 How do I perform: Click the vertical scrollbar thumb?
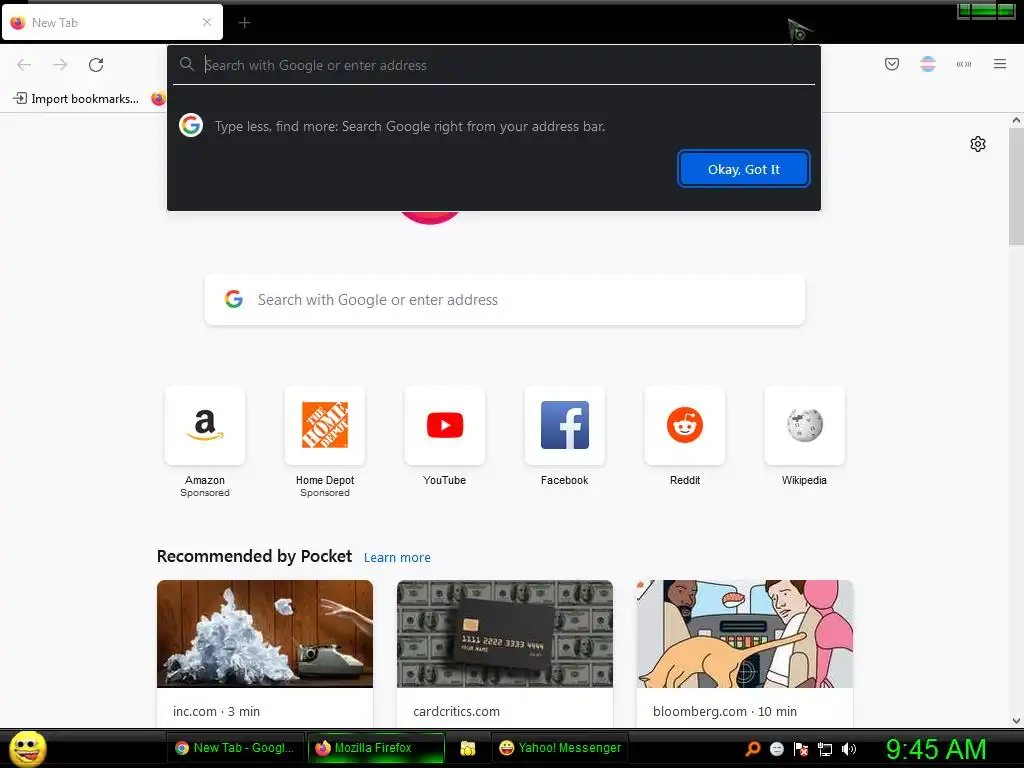click(x=1016, y=187)
